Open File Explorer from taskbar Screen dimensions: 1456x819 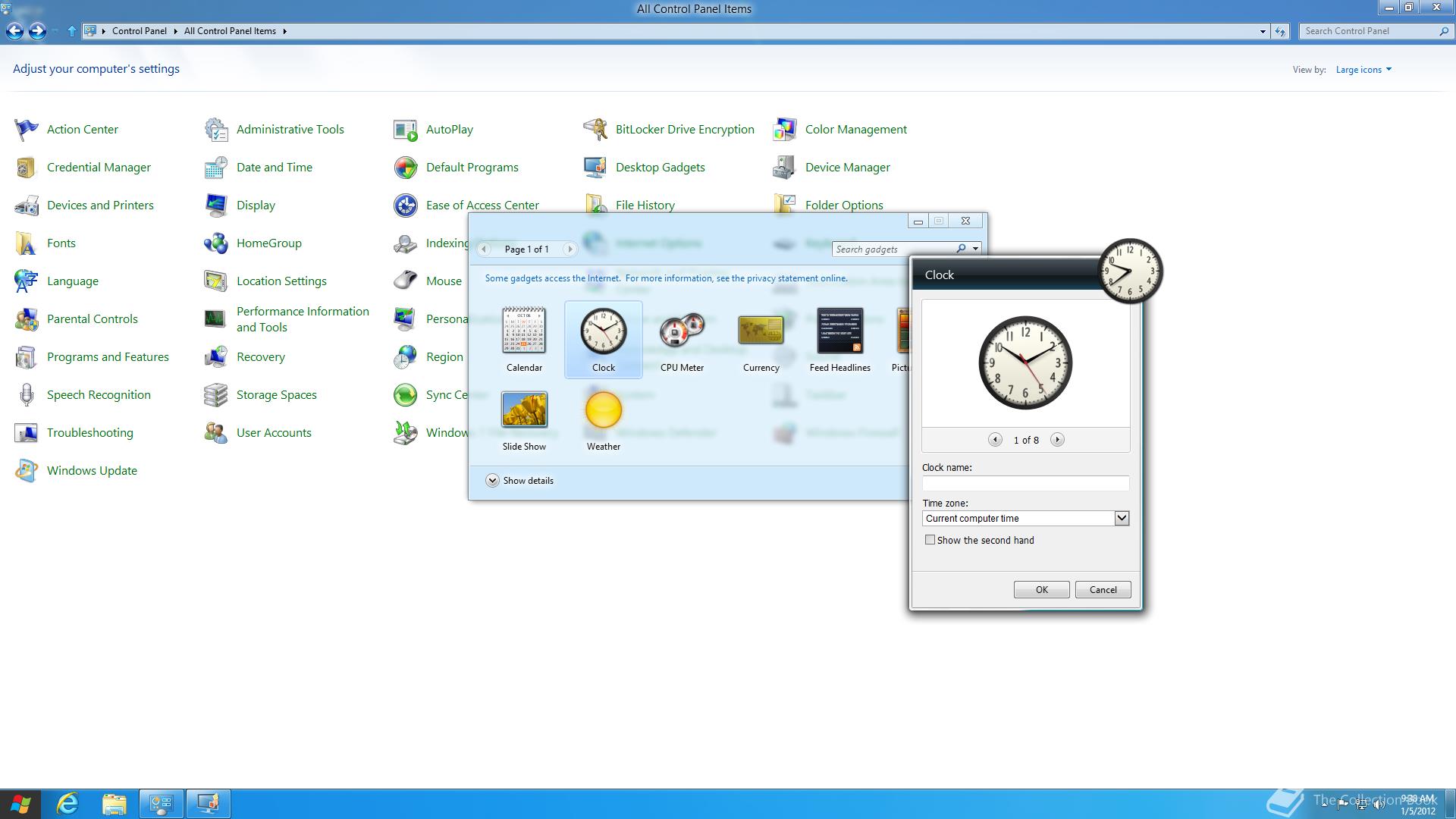[114, 804]
